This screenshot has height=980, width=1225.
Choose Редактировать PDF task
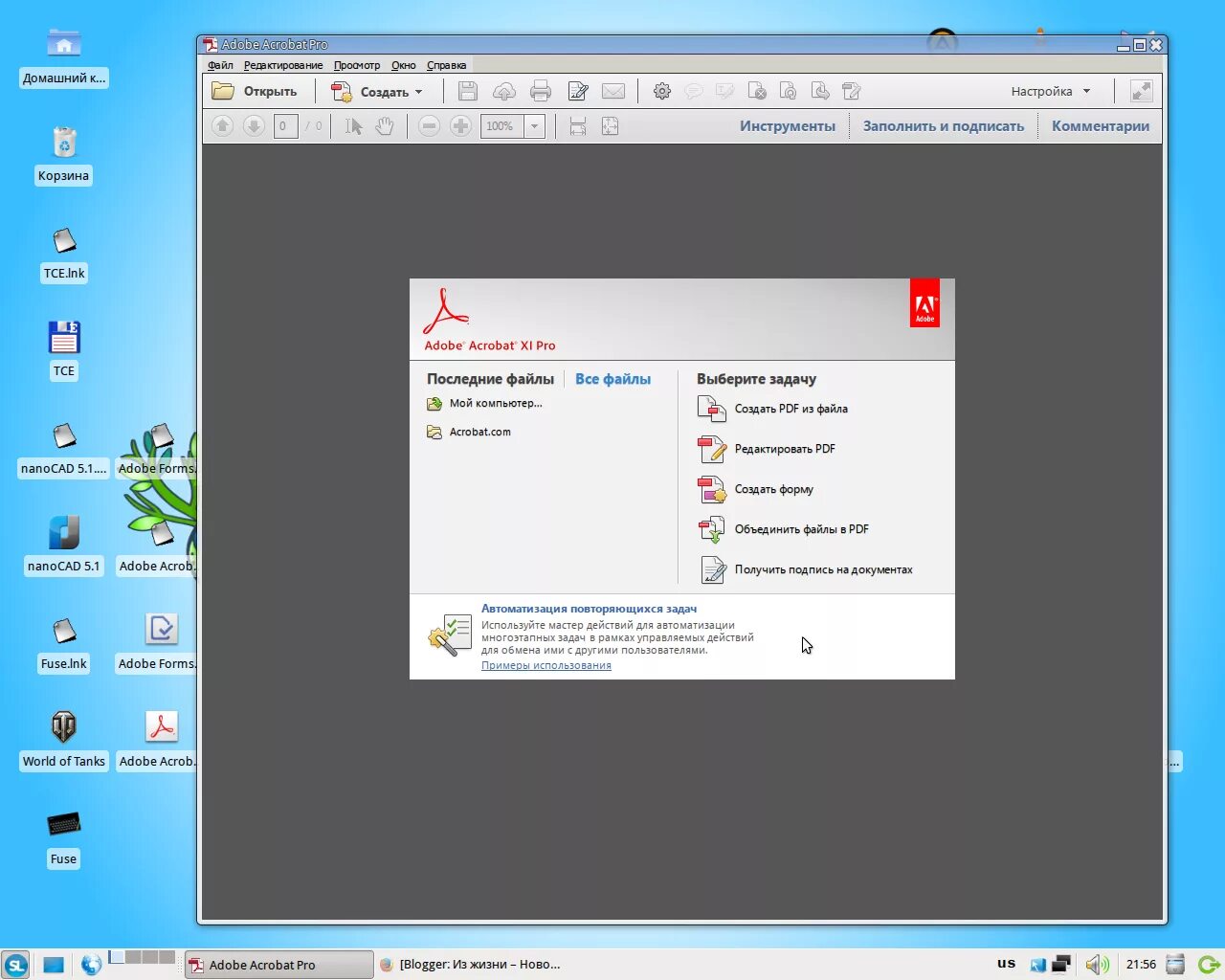coord(767,449)
